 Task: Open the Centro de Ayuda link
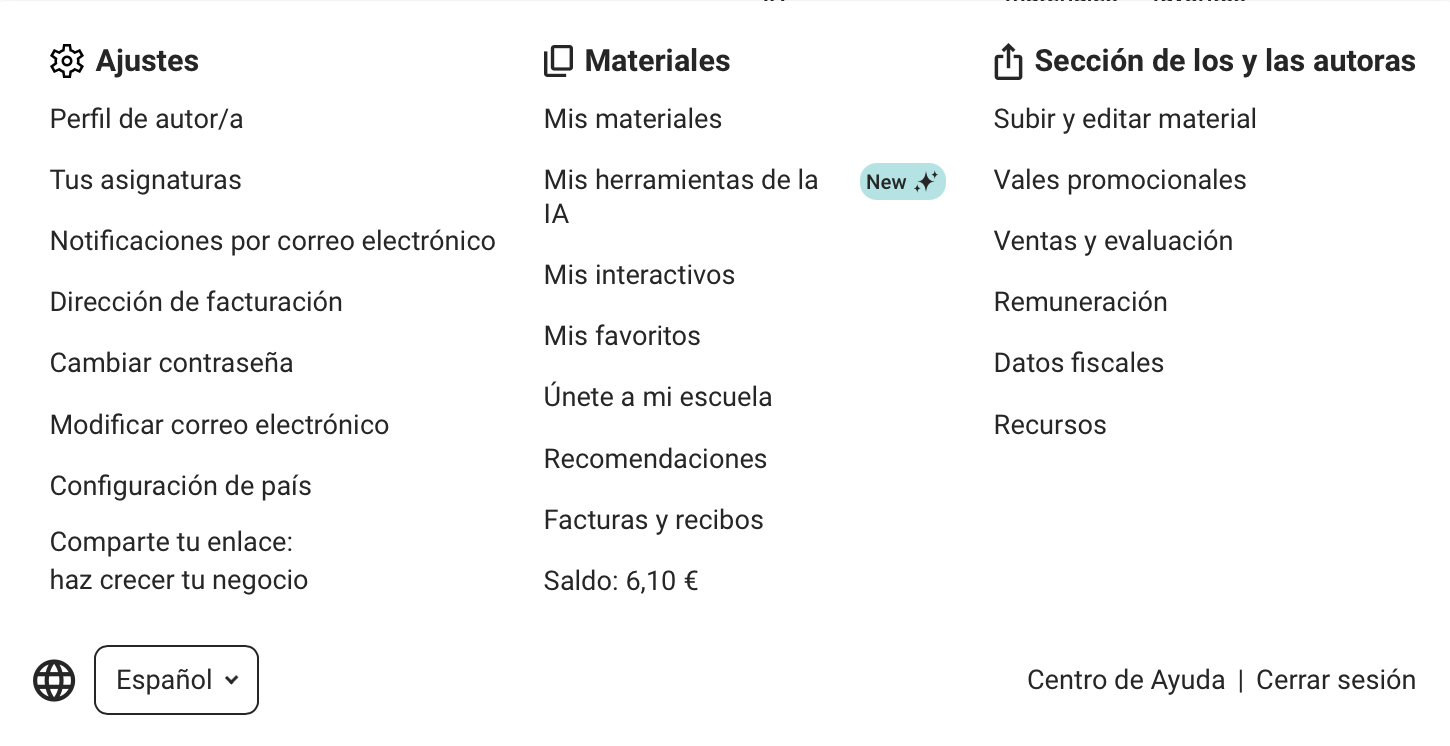point(1125,680)
